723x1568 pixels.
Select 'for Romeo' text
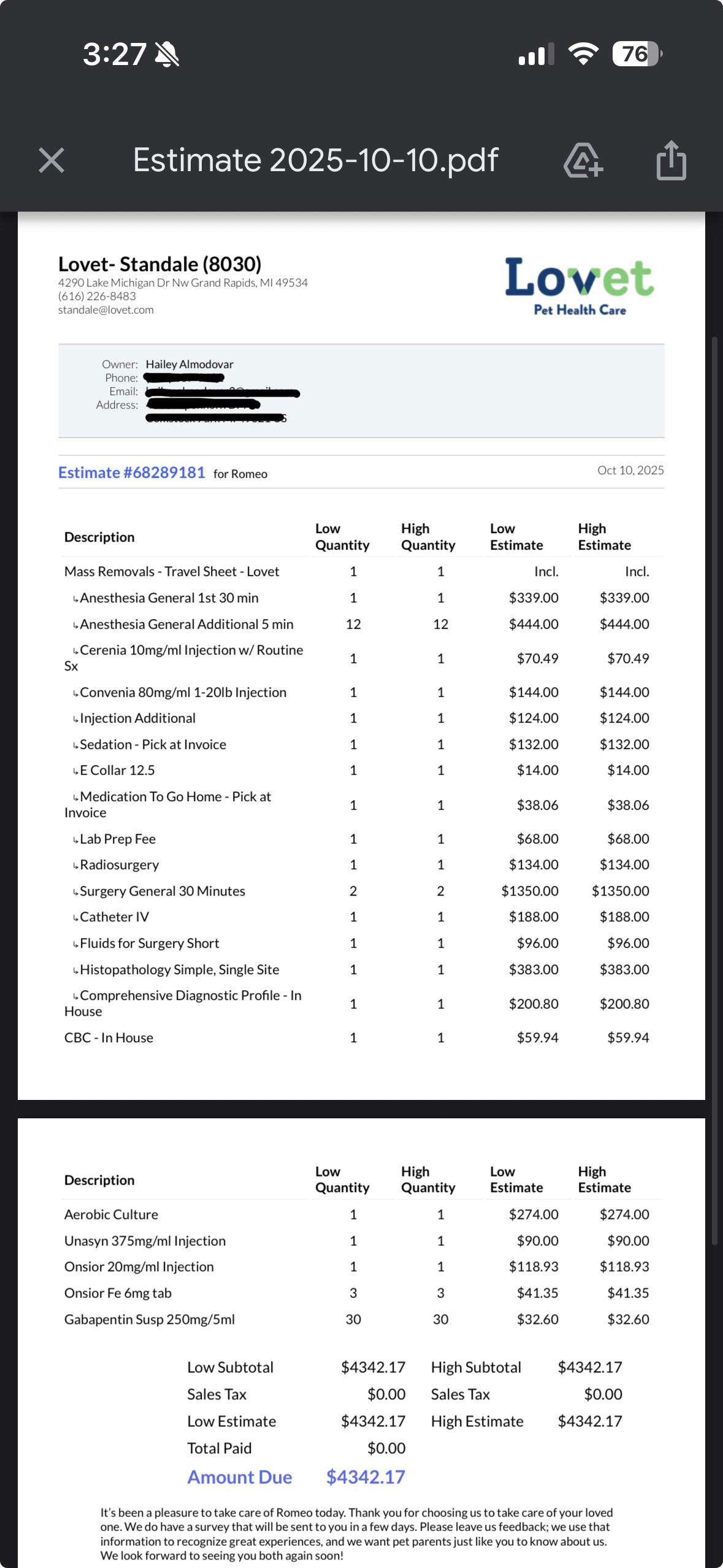[x=240, y=474]
